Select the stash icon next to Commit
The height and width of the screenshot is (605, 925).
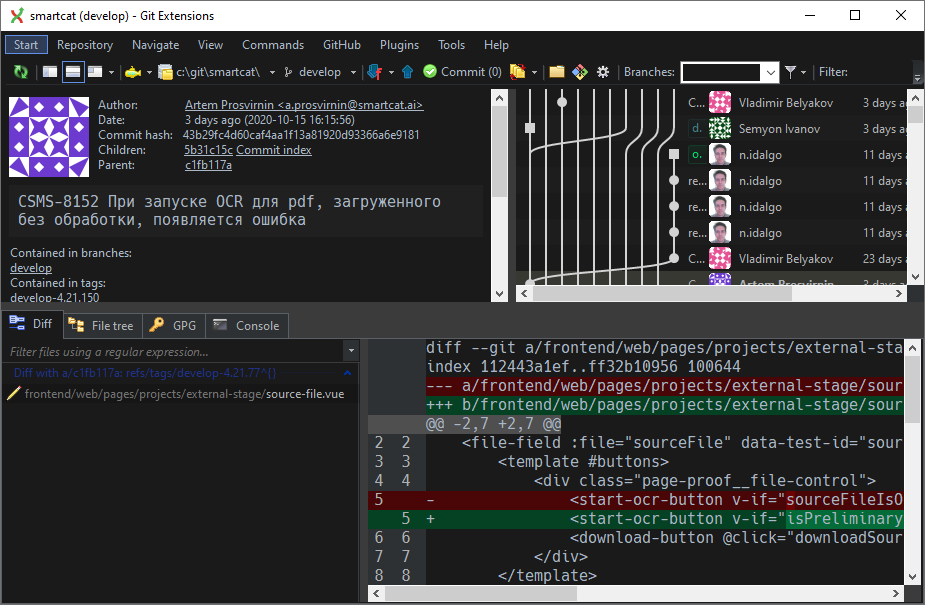point(516,72)
